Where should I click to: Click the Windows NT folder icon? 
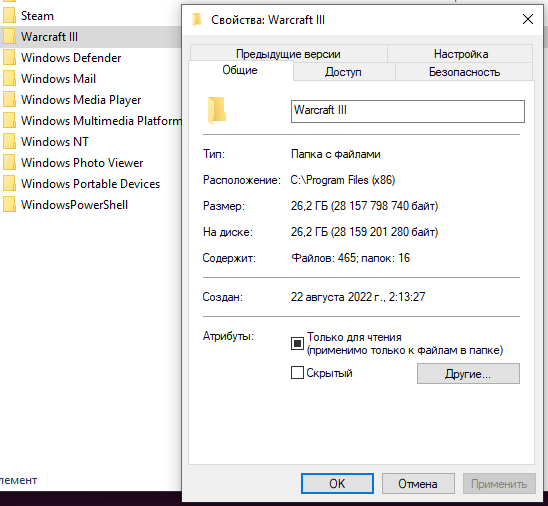point(9,142)
